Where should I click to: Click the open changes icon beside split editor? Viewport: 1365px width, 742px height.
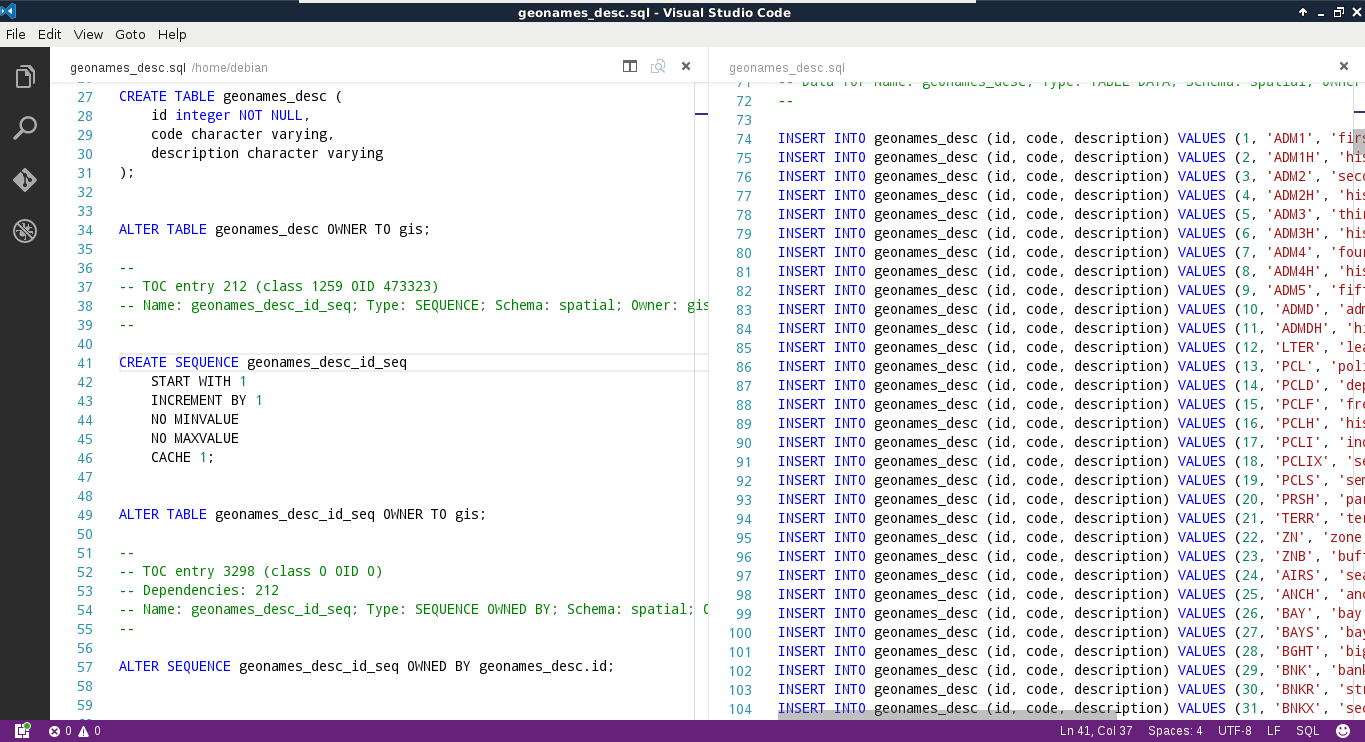pos(658,67)
